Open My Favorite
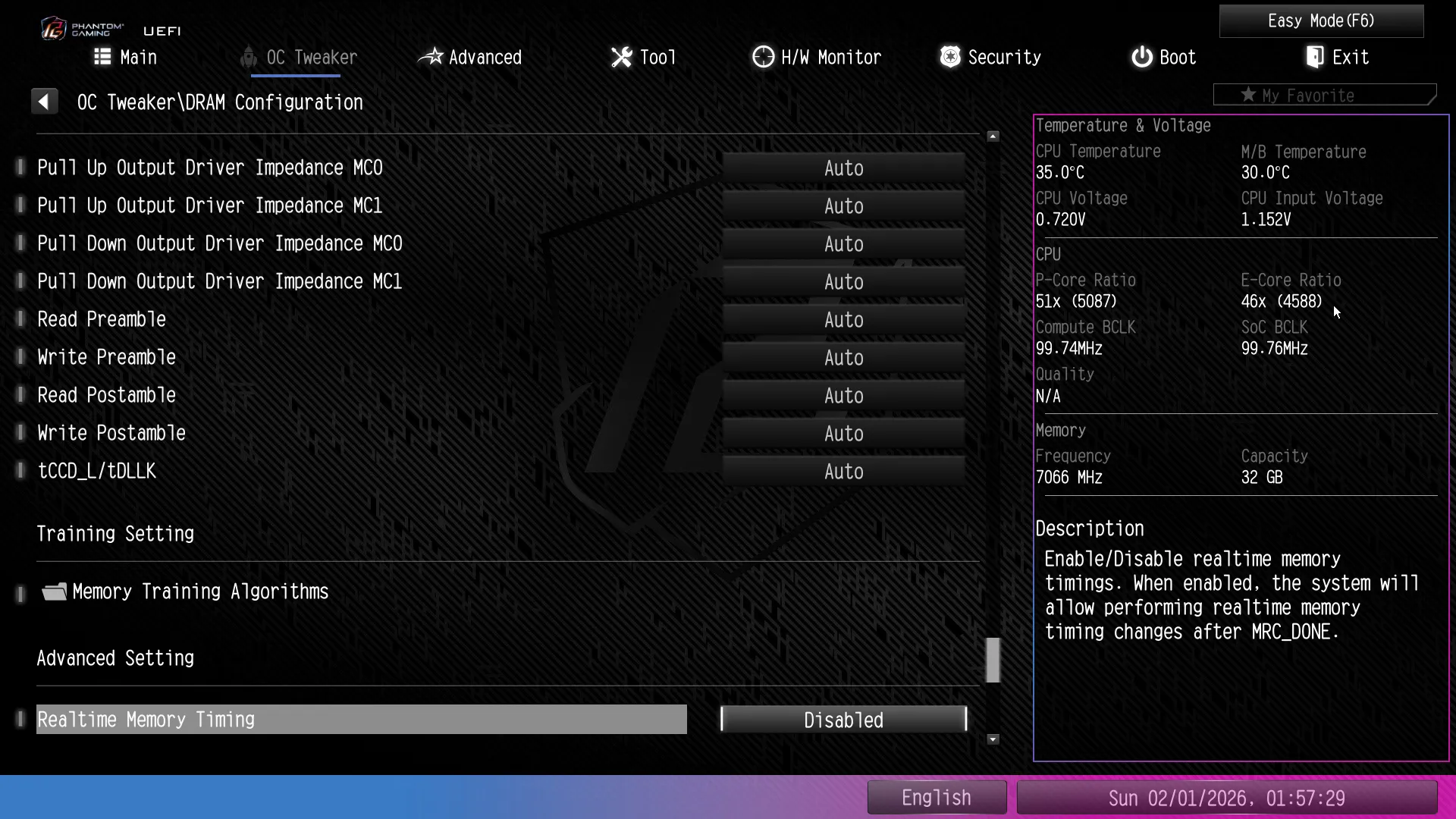 (x=1323, y=96)
